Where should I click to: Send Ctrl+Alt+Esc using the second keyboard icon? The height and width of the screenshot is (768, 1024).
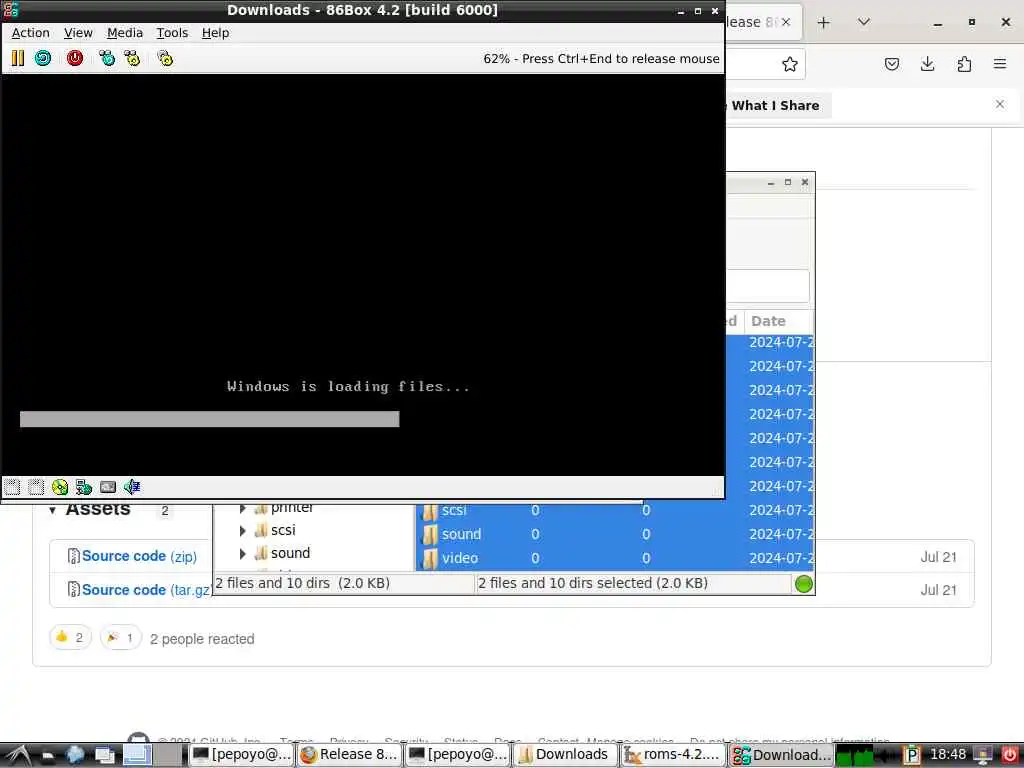(x=133, y=58)
